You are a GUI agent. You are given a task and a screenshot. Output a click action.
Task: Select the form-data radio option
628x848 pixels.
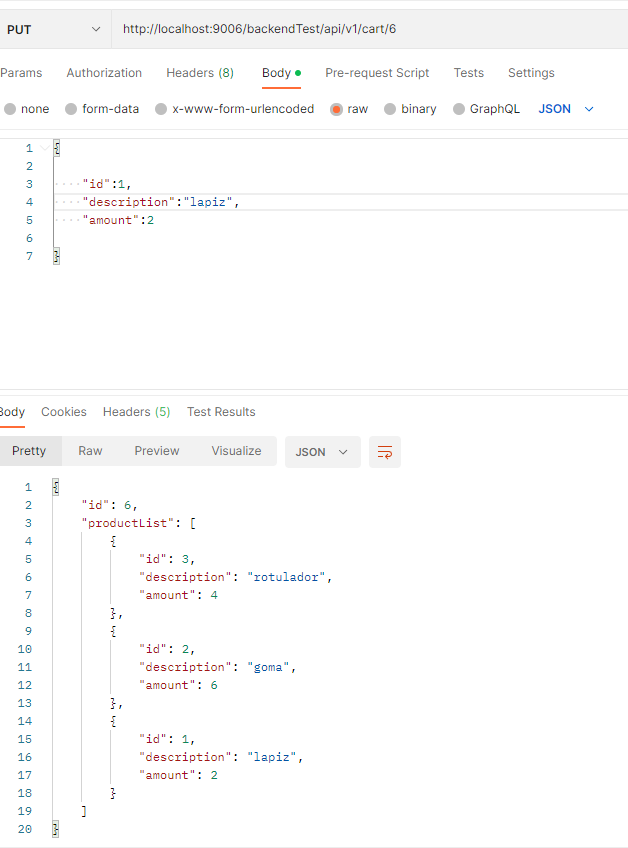click(x=71, y=109)
